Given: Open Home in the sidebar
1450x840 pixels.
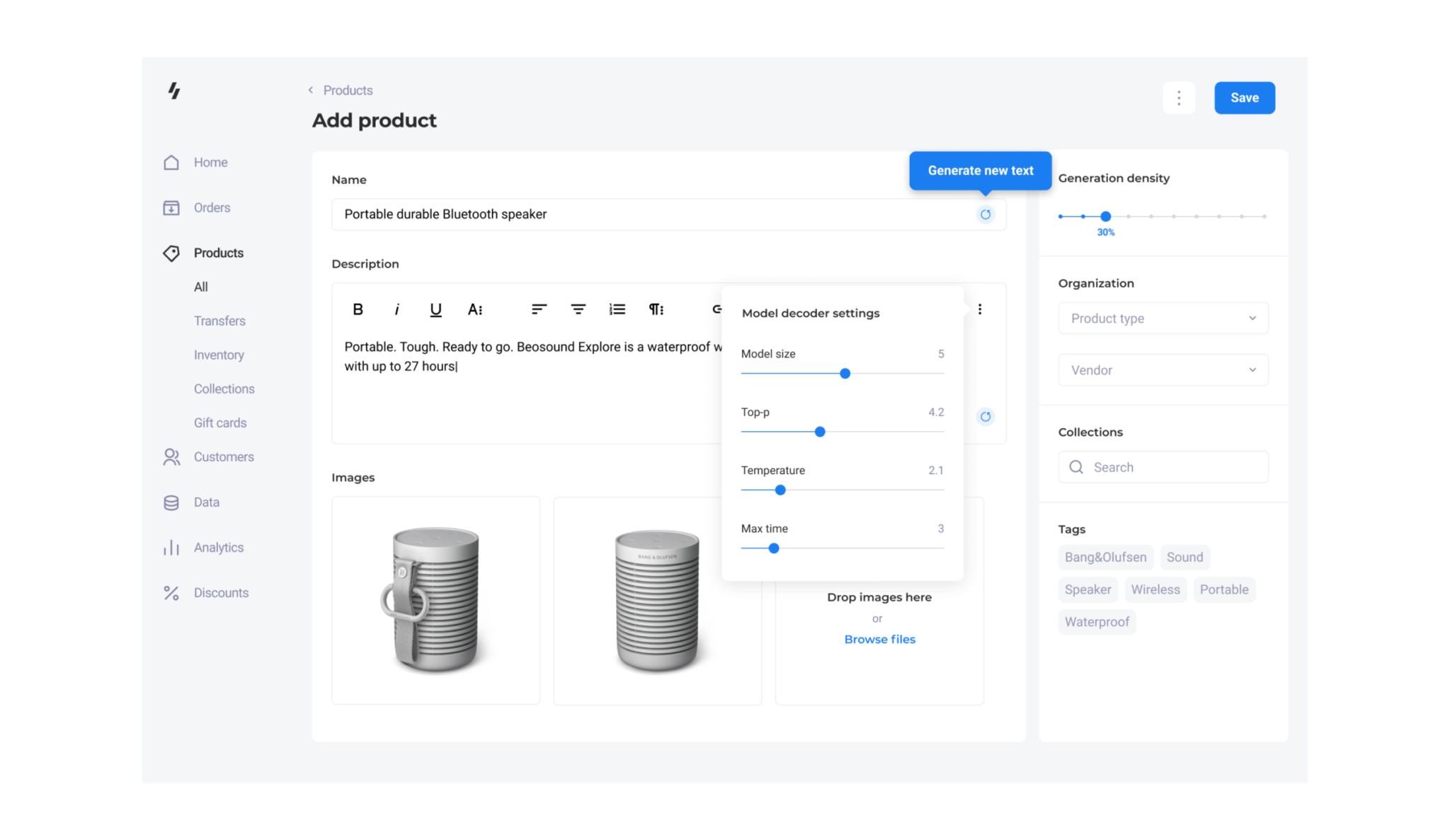Looking at the screenshot, I should (210, 162).
